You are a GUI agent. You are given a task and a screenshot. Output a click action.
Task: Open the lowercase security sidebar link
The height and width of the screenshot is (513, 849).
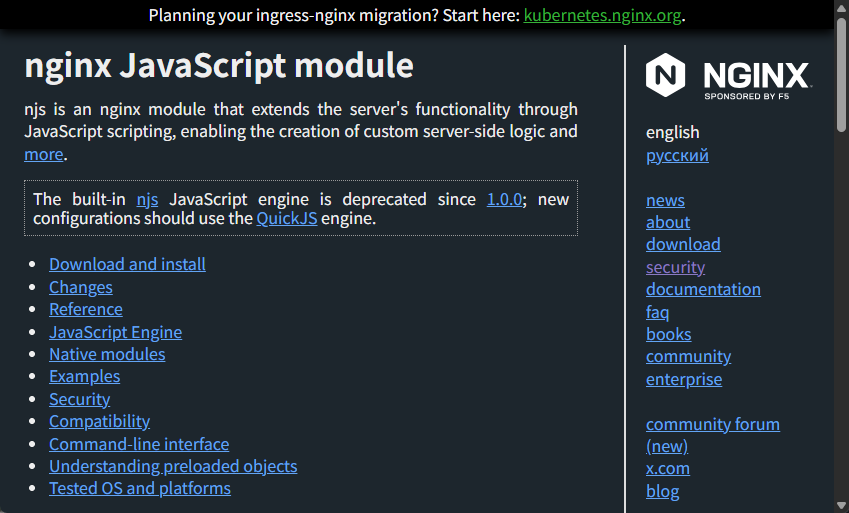[675, 267]
